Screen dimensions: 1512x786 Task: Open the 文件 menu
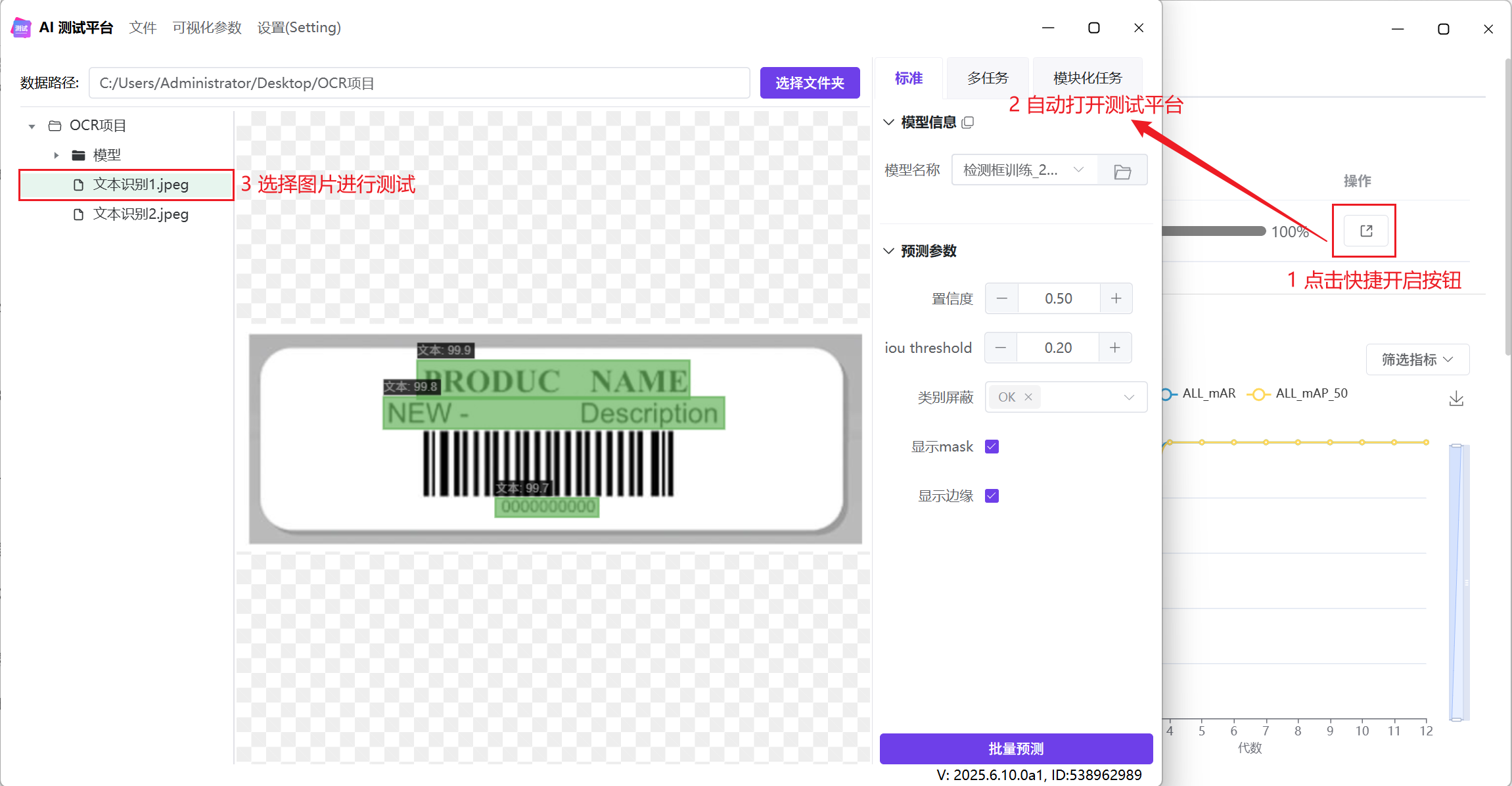[x=143, y=28]
